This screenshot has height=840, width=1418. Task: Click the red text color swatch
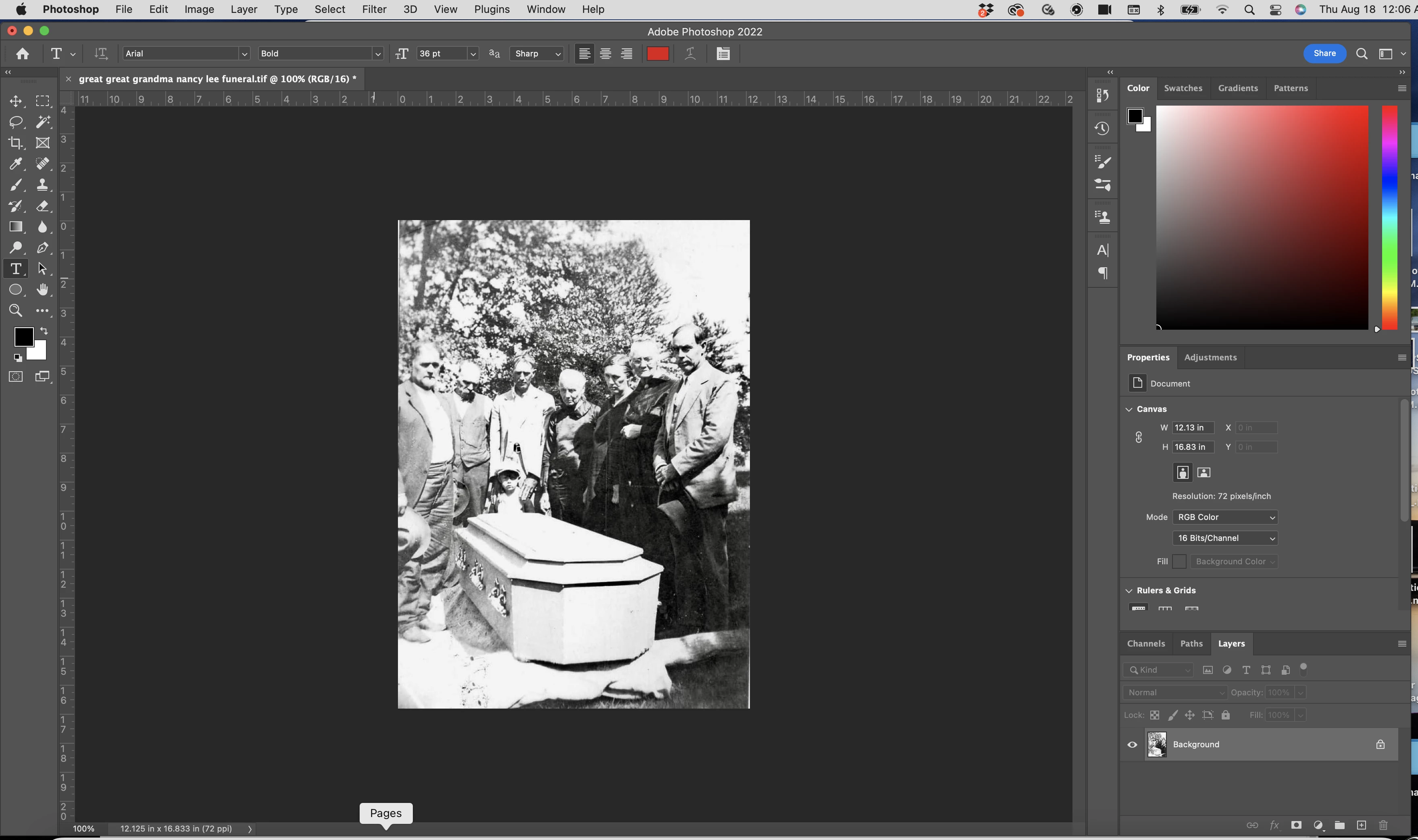657,54
